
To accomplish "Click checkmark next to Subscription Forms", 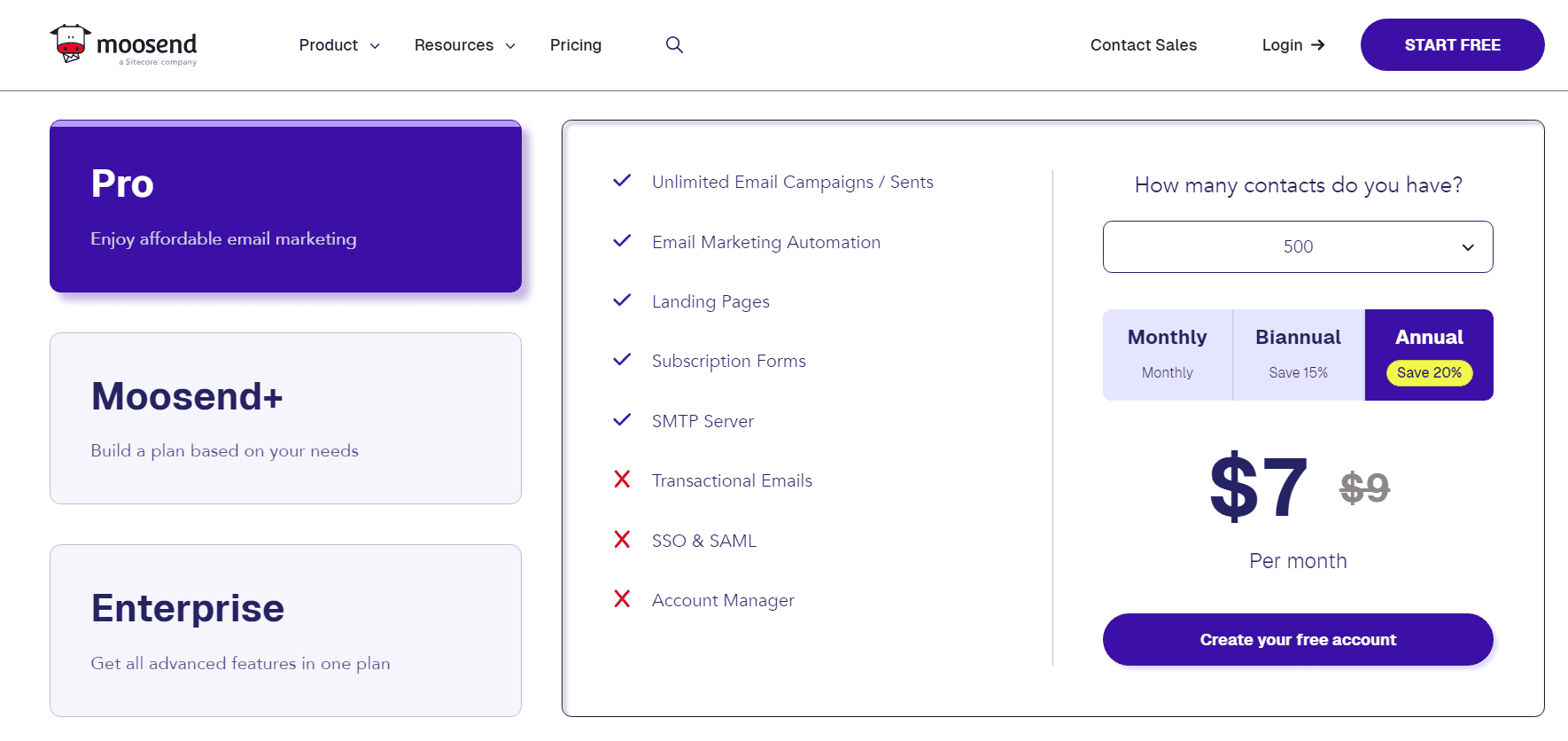I will (622, 360).
